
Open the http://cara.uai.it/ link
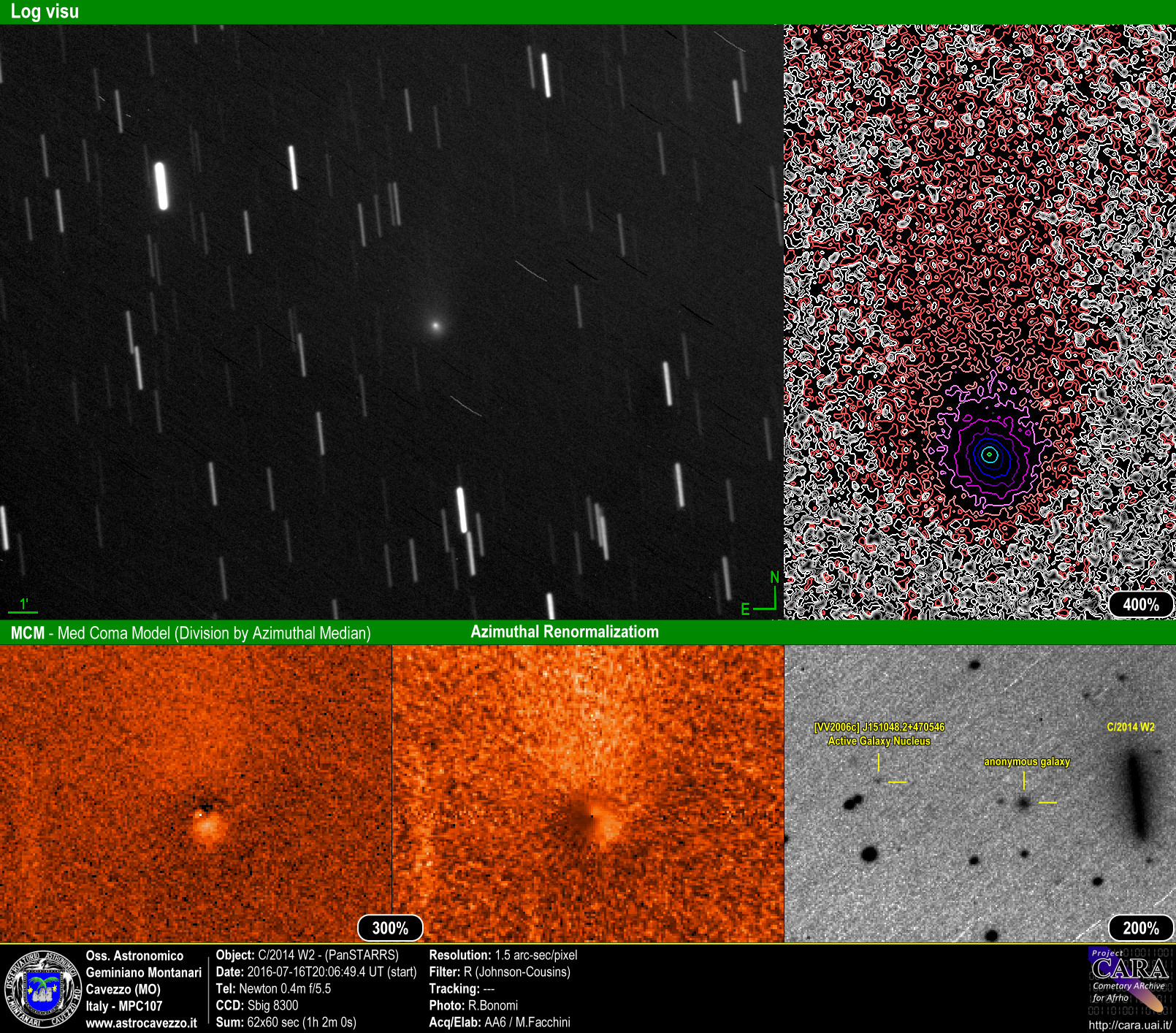(x=1129, y=1025)
